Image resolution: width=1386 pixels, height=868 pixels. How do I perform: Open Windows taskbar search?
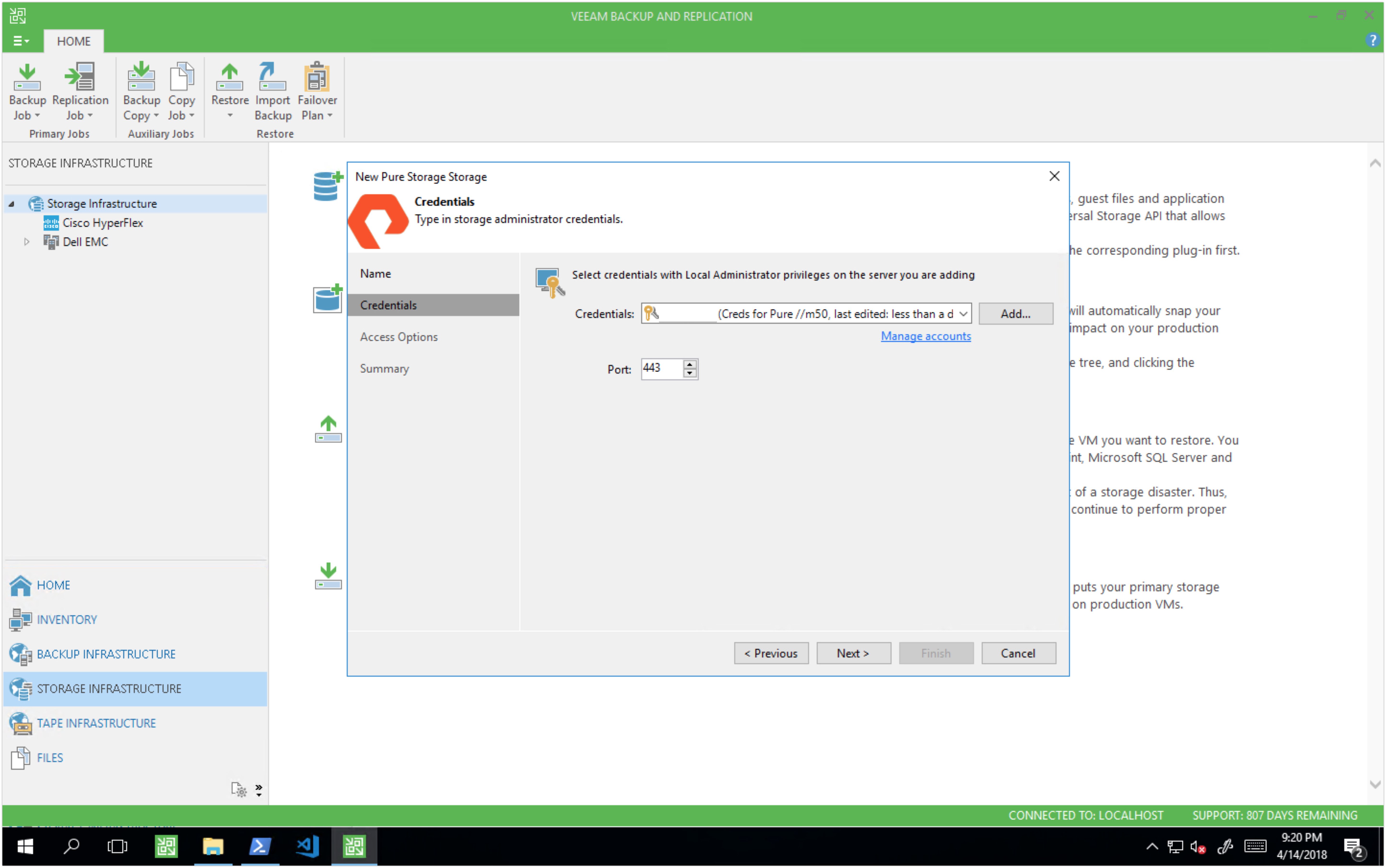pos(71,846)
